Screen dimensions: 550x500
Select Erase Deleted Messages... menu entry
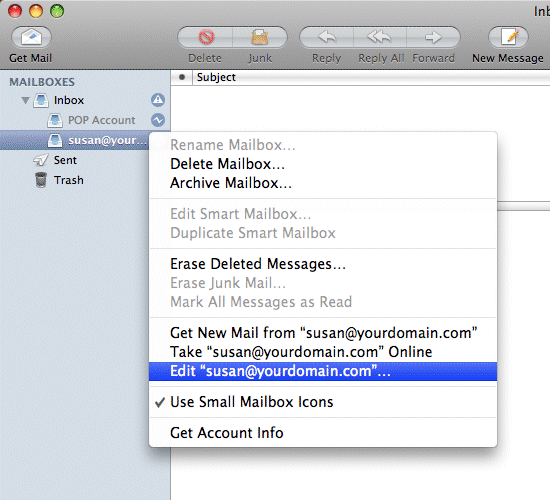pos(323,264)
